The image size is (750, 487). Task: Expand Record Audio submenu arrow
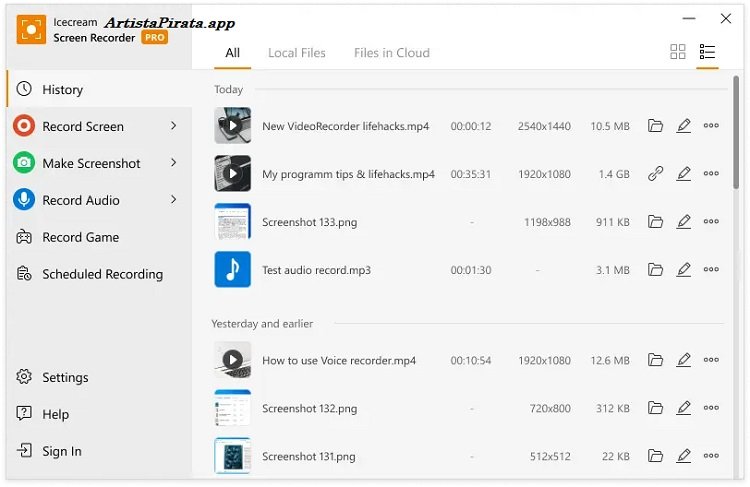coord(174,200)
